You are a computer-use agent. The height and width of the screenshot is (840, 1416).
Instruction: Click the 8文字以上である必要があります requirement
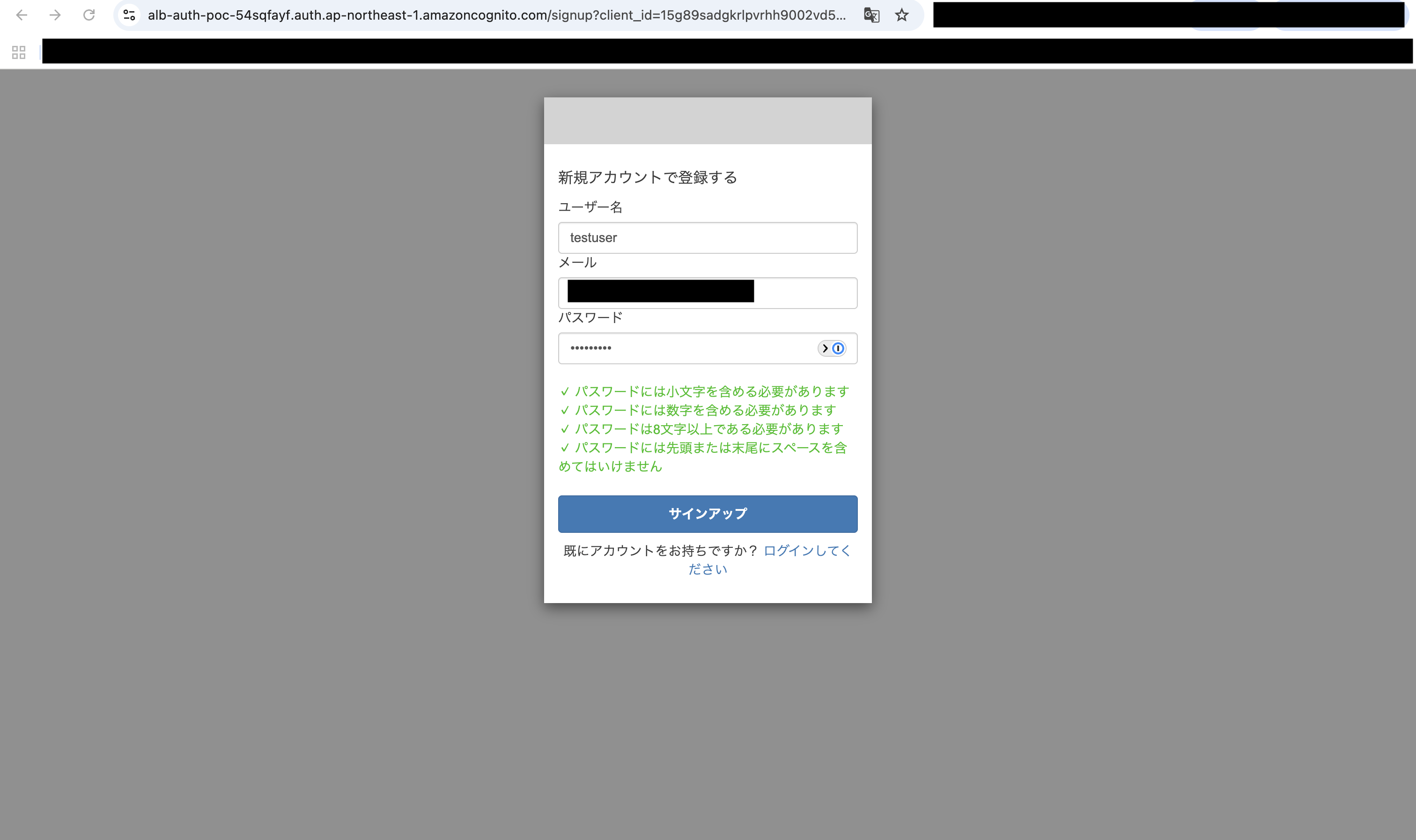702,429
